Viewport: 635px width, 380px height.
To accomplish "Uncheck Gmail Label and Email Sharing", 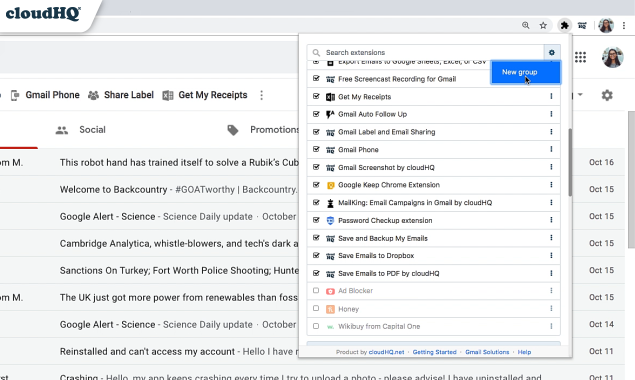I will pos(316,132).
